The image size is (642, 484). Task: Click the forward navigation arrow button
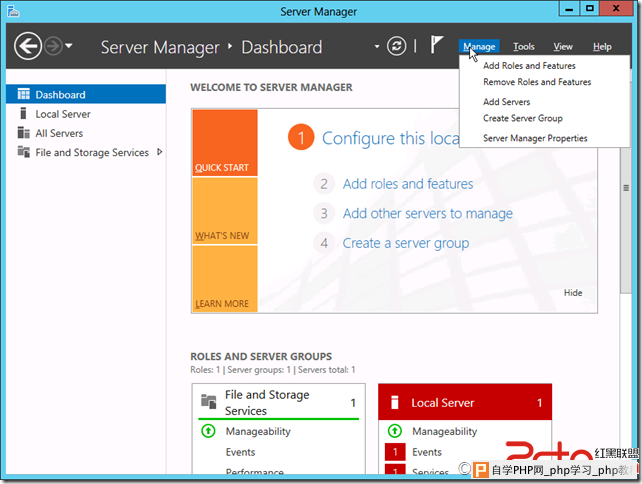coord(53,46)
